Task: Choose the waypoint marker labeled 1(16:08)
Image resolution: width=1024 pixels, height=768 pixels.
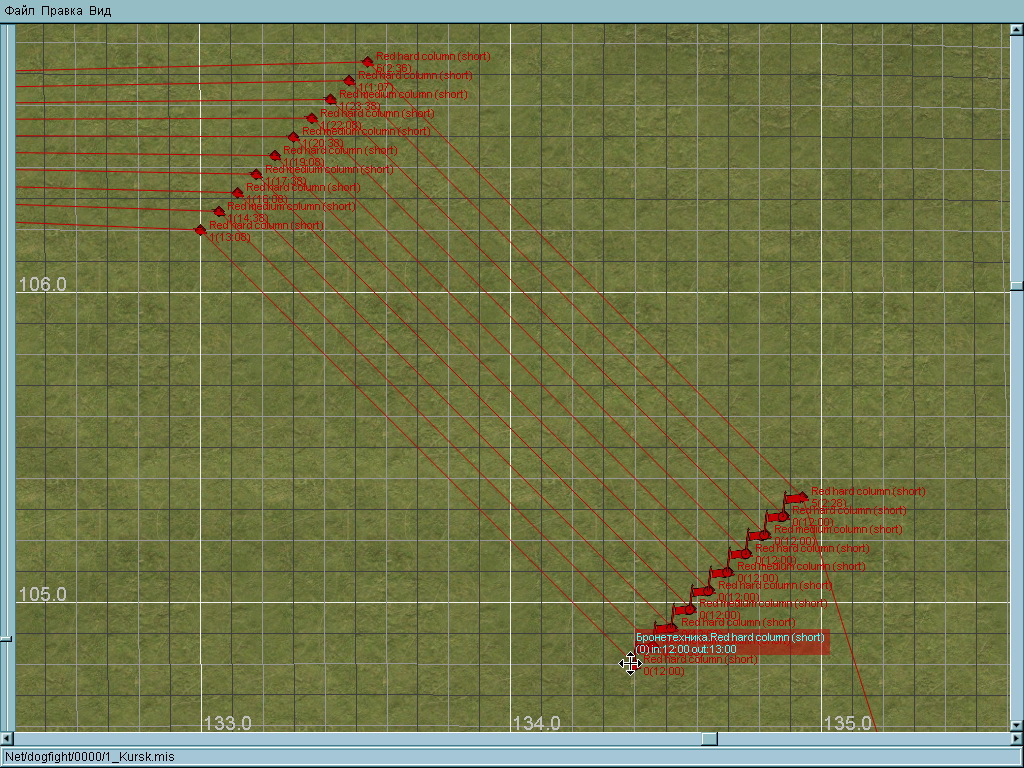Action: pos(238,193)
